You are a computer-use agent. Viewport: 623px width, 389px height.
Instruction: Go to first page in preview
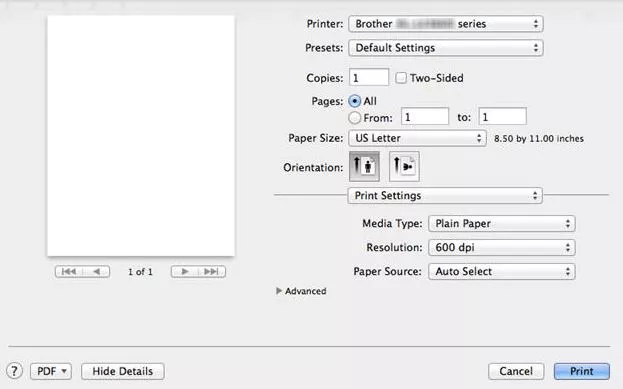click(69, 271)
